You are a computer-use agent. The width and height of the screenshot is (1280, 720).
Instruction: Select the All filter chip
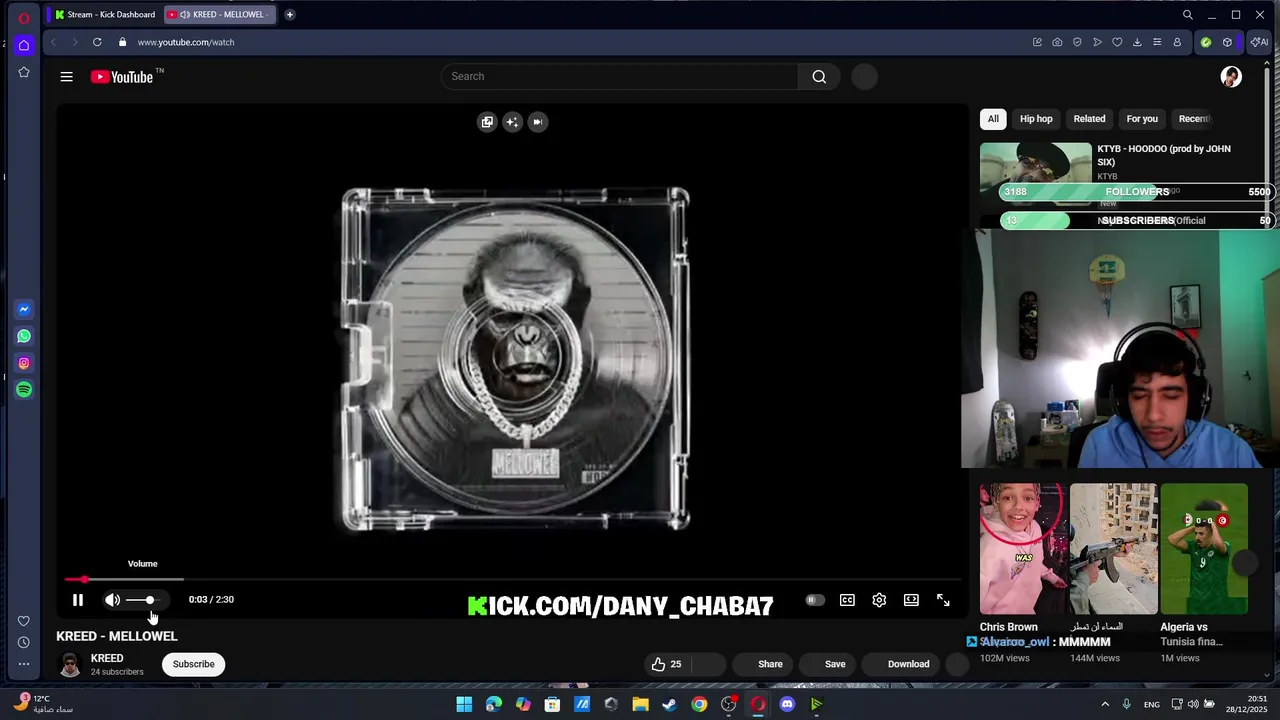(x=993, y=119)
